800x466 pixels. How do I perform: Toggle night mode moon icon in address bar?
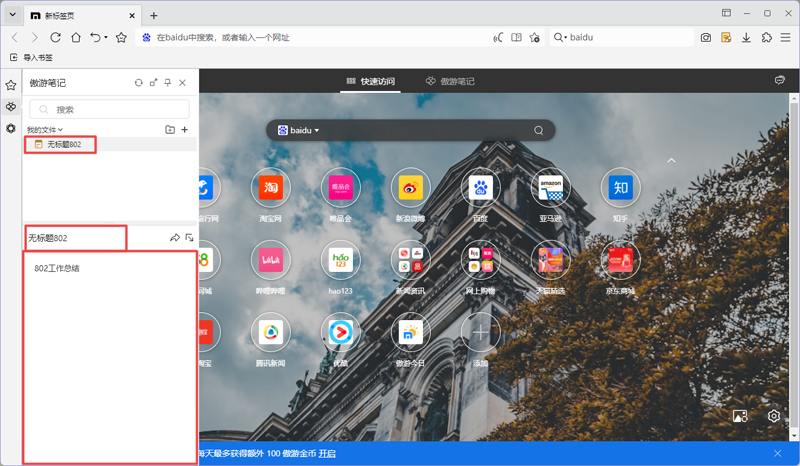tap(498, 38)
